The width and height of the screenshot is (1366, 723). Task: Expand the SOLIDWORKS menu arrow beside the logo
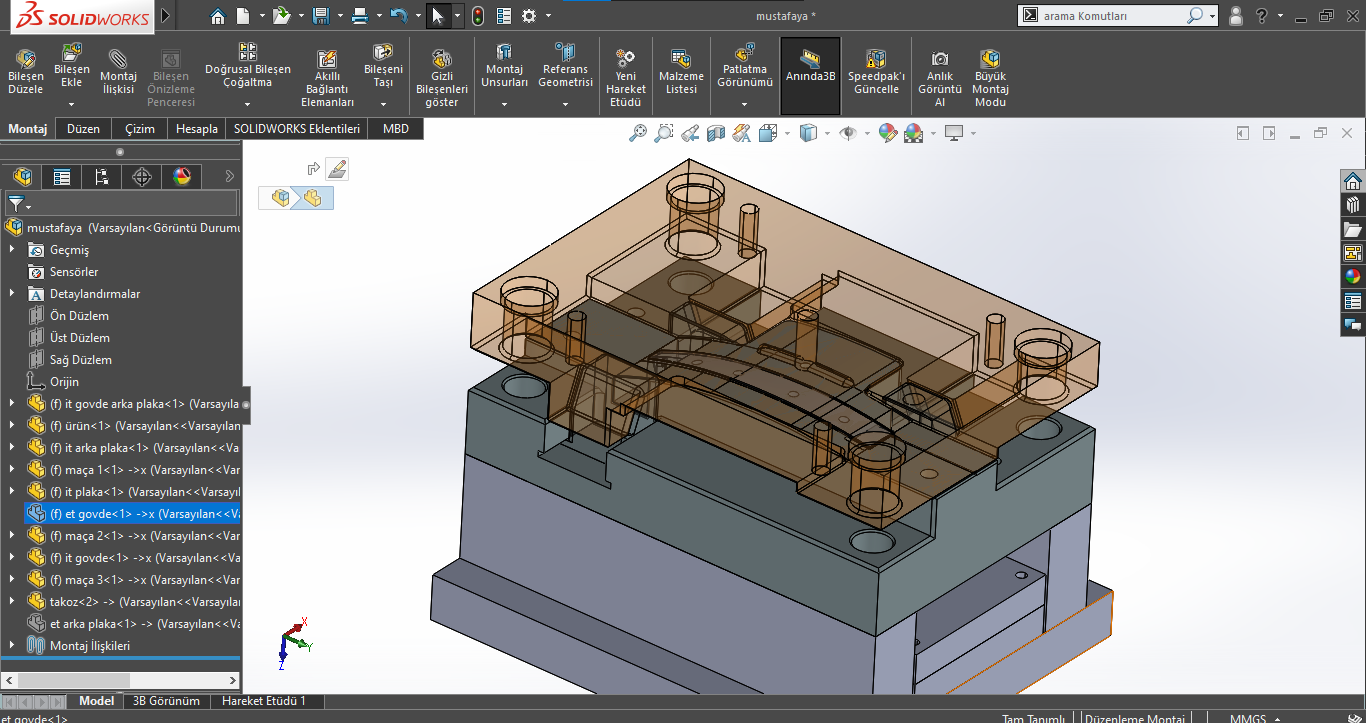(x=165, y=17)
